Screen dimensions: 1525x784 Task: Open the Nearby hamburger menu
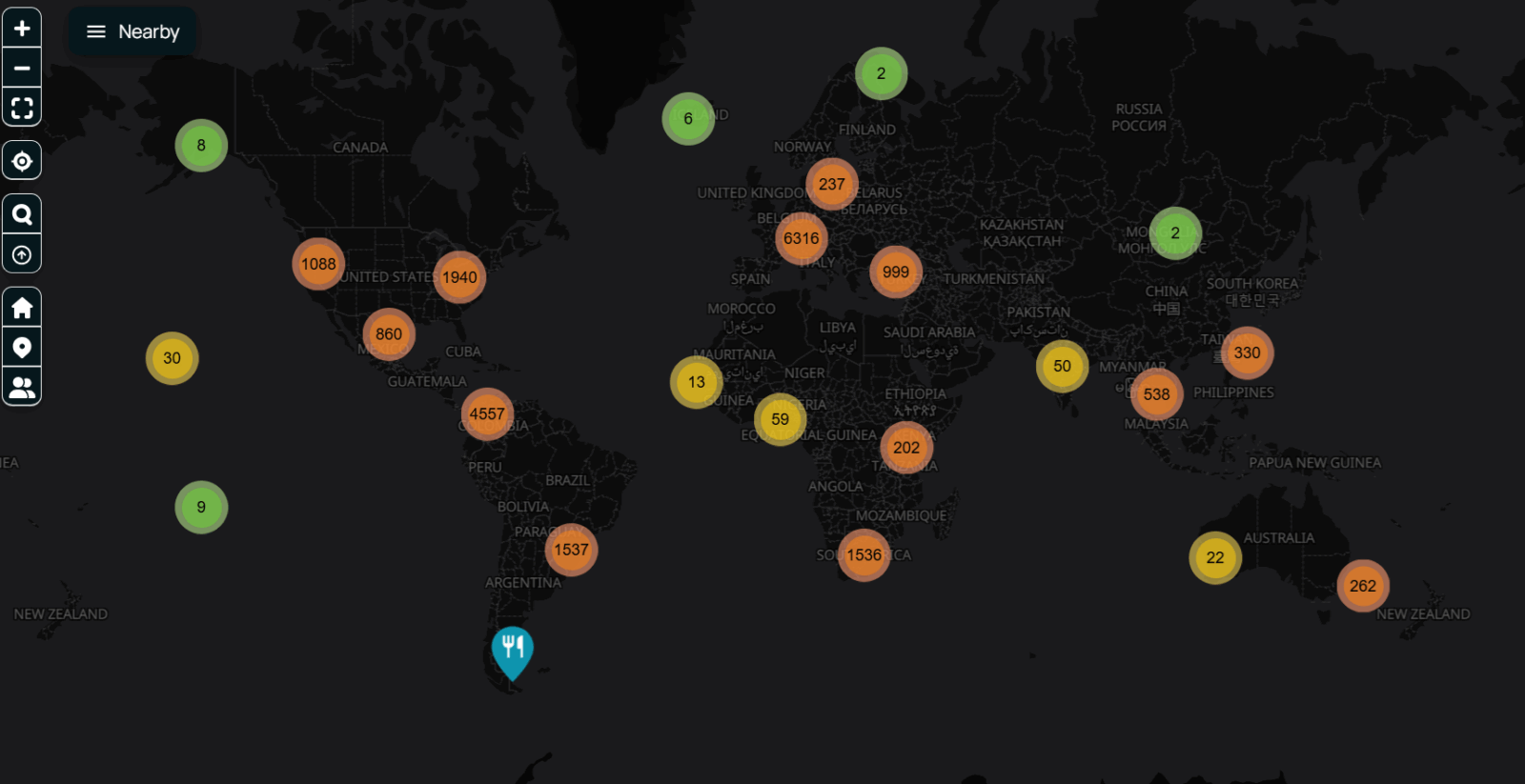click(132, 31)
